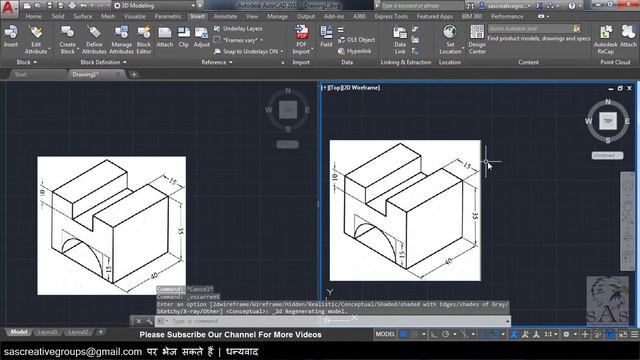Click the Model layout tab
The image size is (640, 360).
(x=19, y=332)
